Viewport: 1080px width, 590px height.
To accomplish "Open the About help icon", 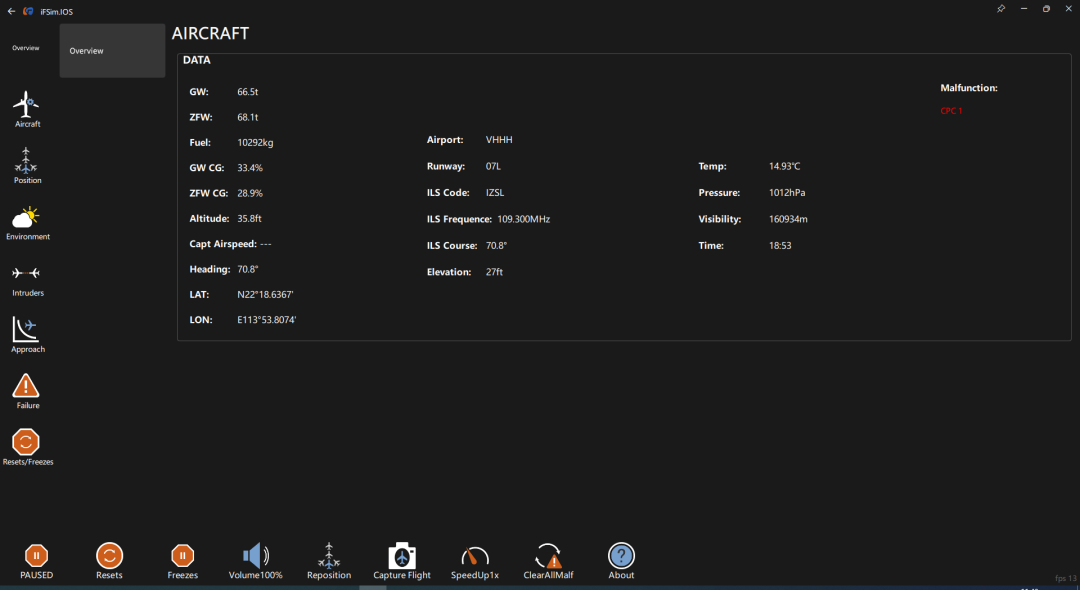I will pyautogui.click(x=621, y=557).
